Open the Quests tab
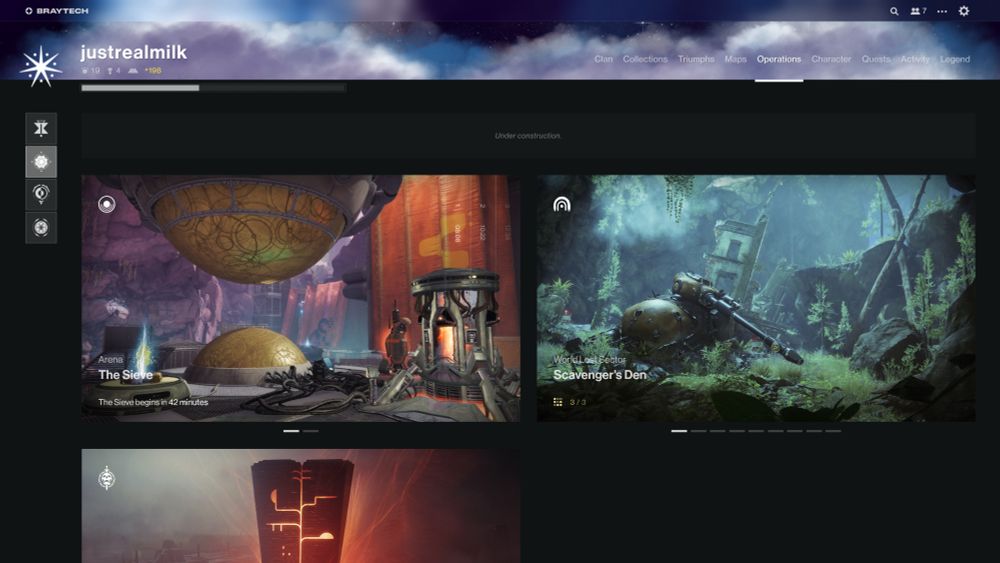This screenshot has height=563, width=1000. coord(876,59)
